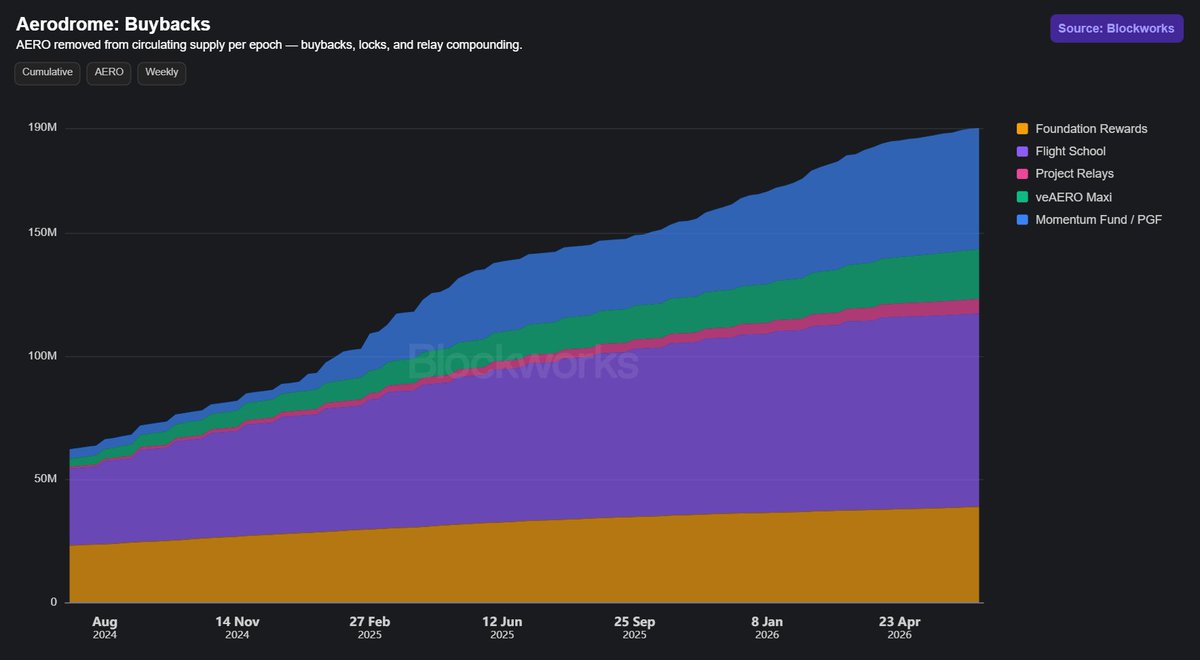Click the 190M y-axis label

point(41,127)
